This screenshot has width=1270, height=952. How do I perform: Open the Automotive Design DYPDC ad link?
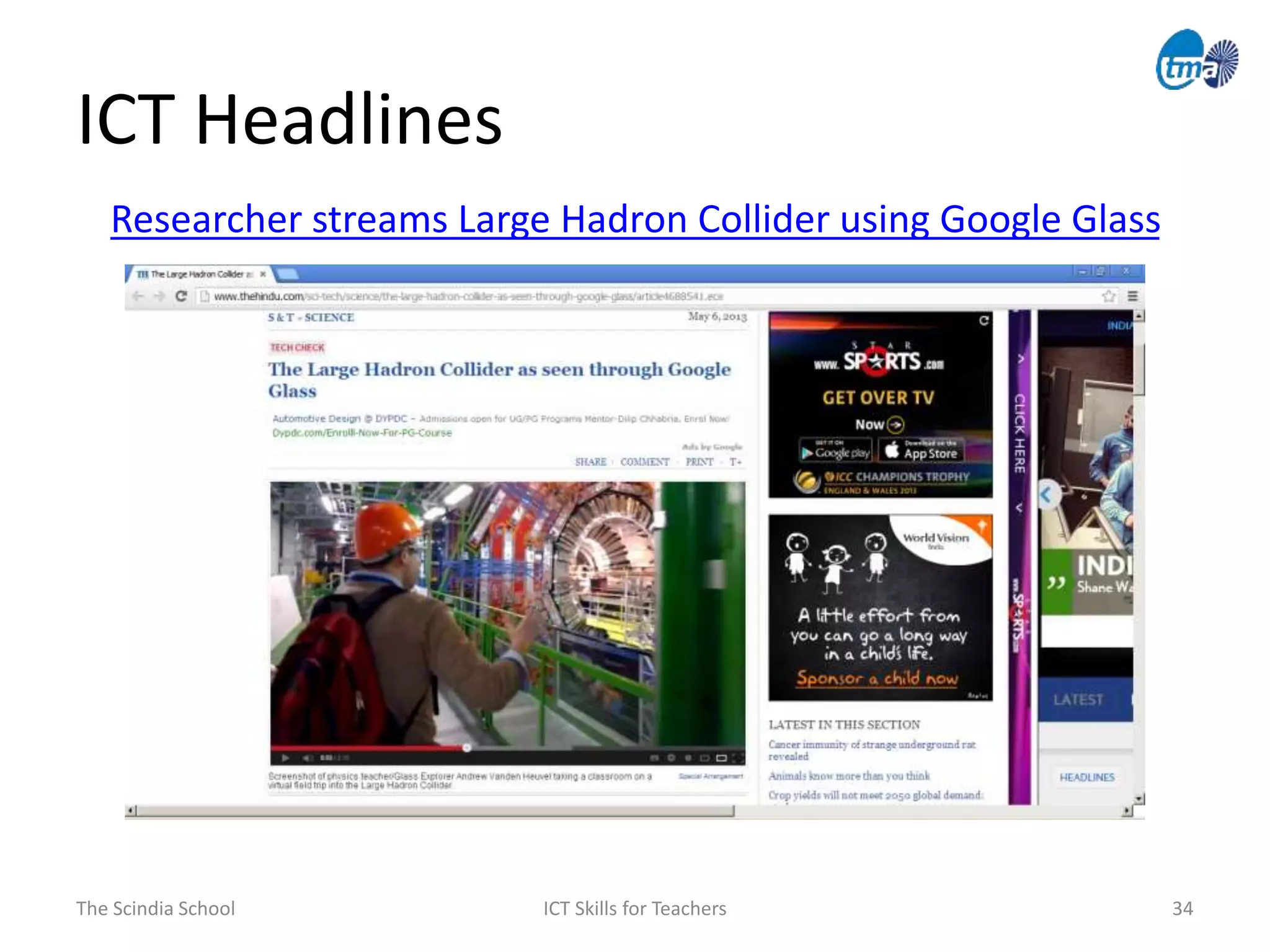tap(501, 425)
